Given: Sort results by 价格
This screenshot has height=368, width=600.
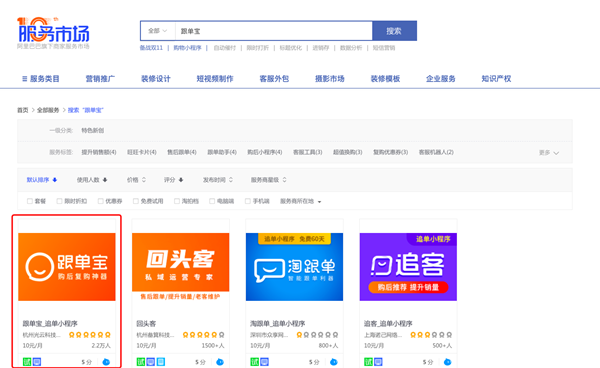Looking at the screenshot, I should point(136,180).
